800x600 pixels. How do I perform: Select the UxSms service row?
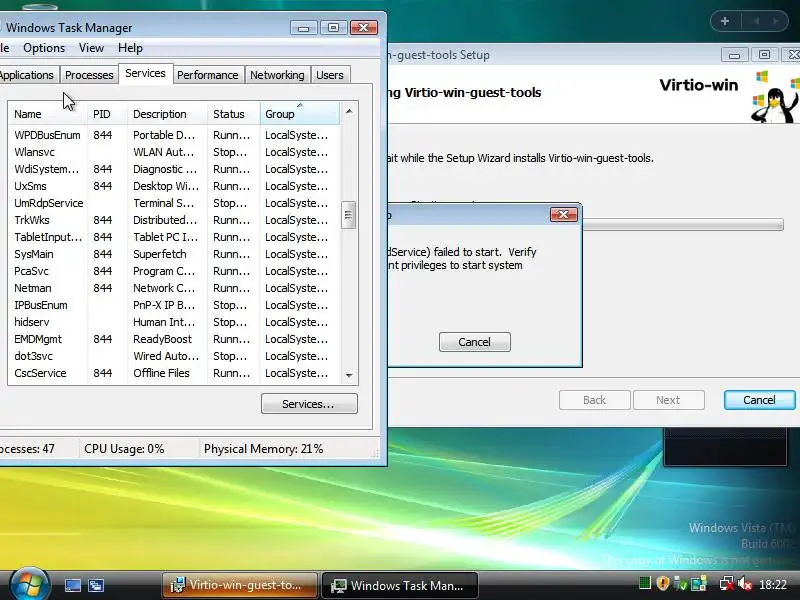coord(174,186)
